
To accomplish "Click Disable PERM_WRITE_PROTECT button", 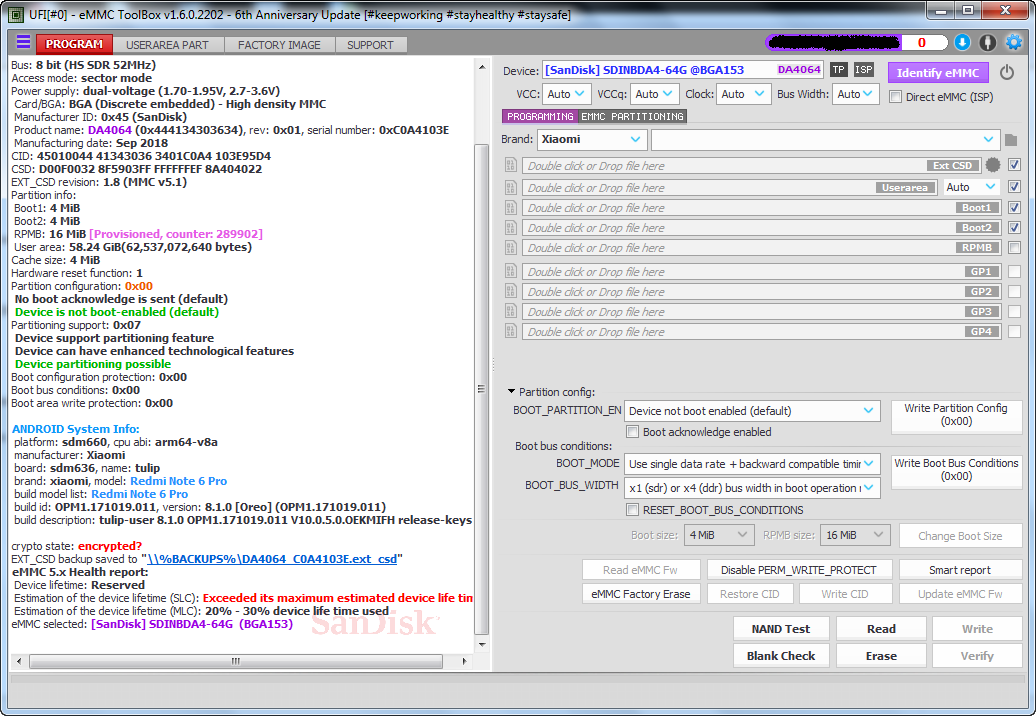I will pyautogui.click(x=798, y=570).
